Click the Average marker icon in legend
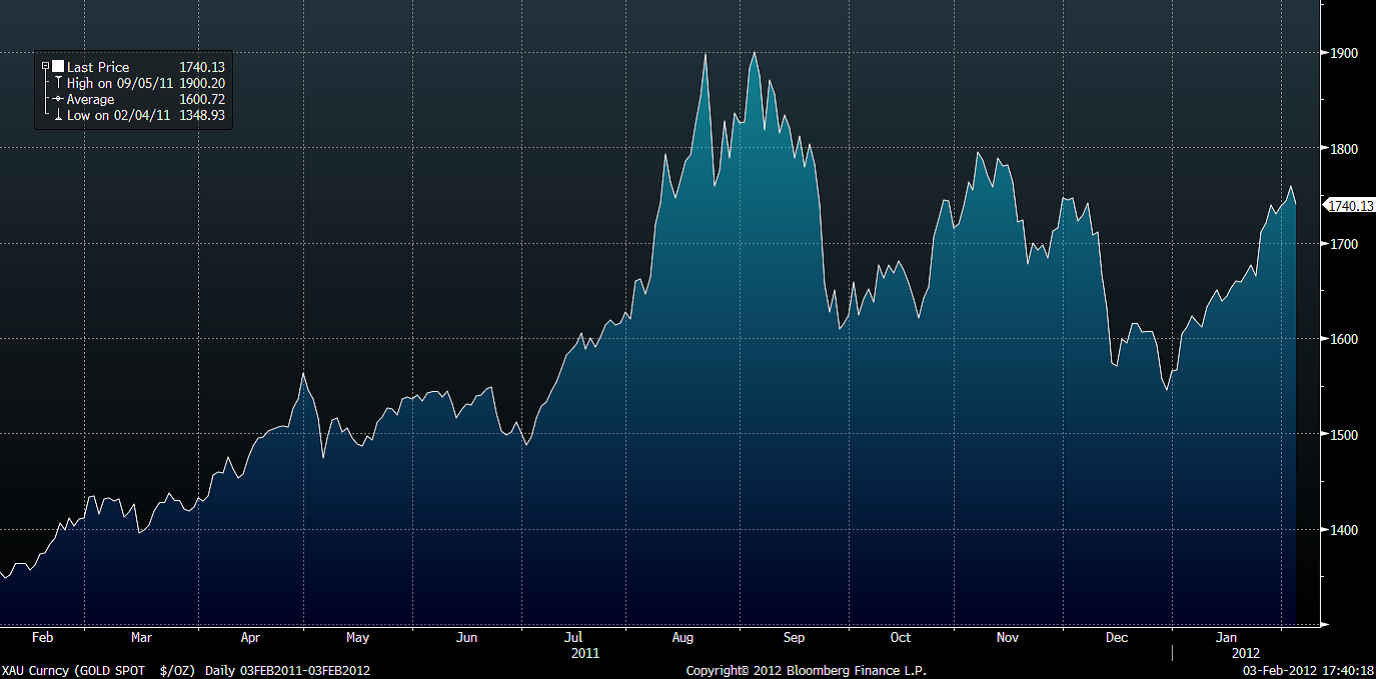This screenshot has width=1376, height=679. [58, 99]
